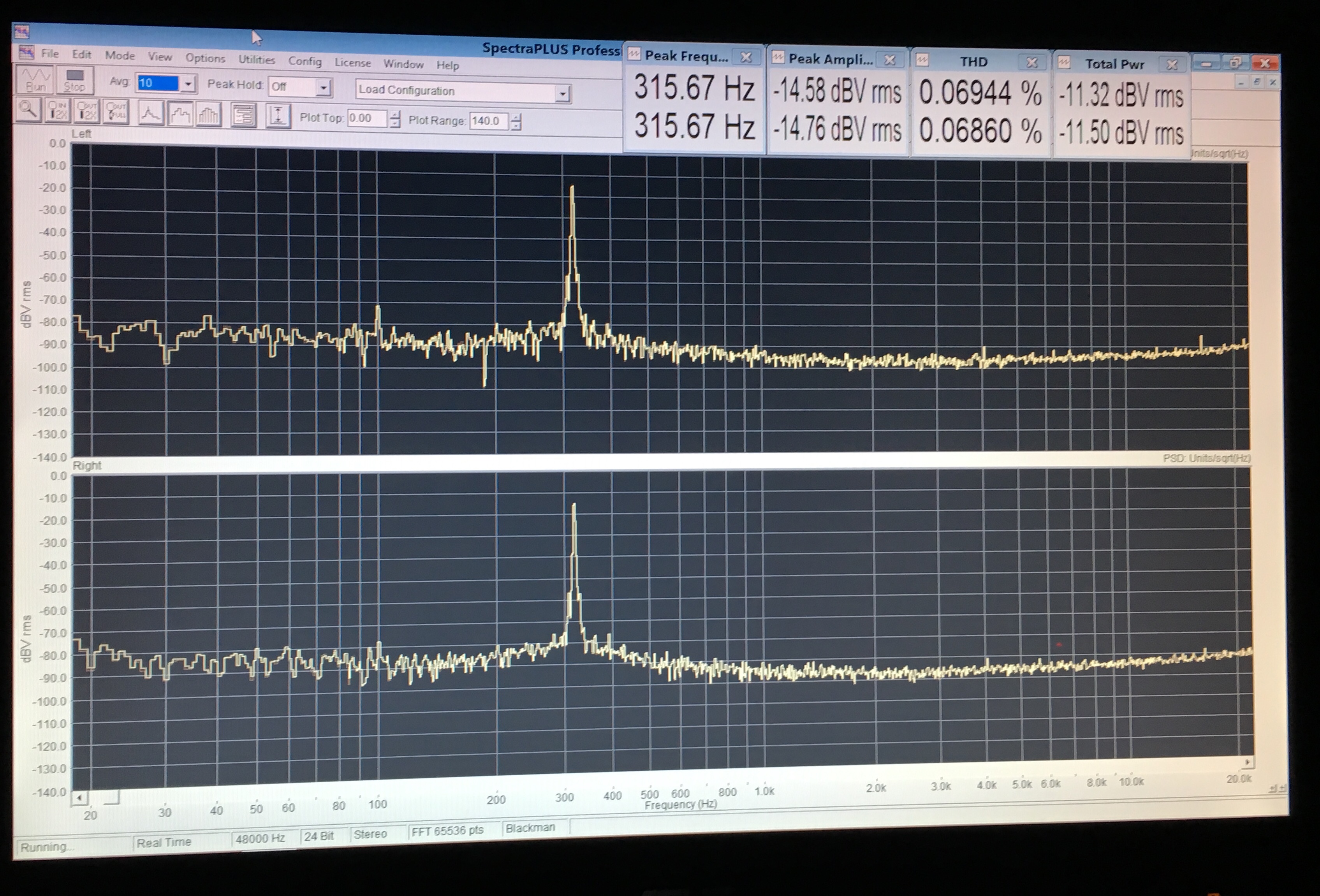Switch to line plot style

pos(151,113)
